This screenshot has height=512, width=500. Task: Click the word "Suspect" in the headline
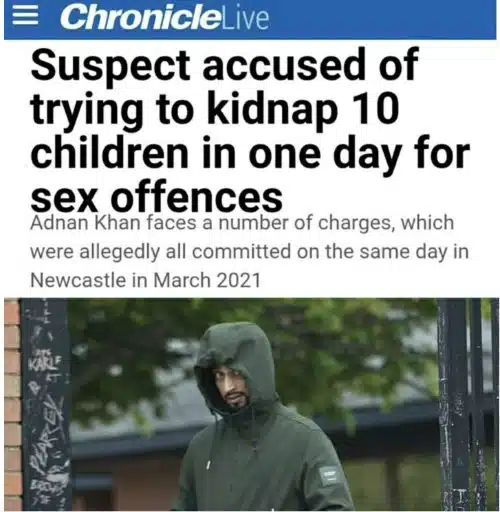(111, 67)
